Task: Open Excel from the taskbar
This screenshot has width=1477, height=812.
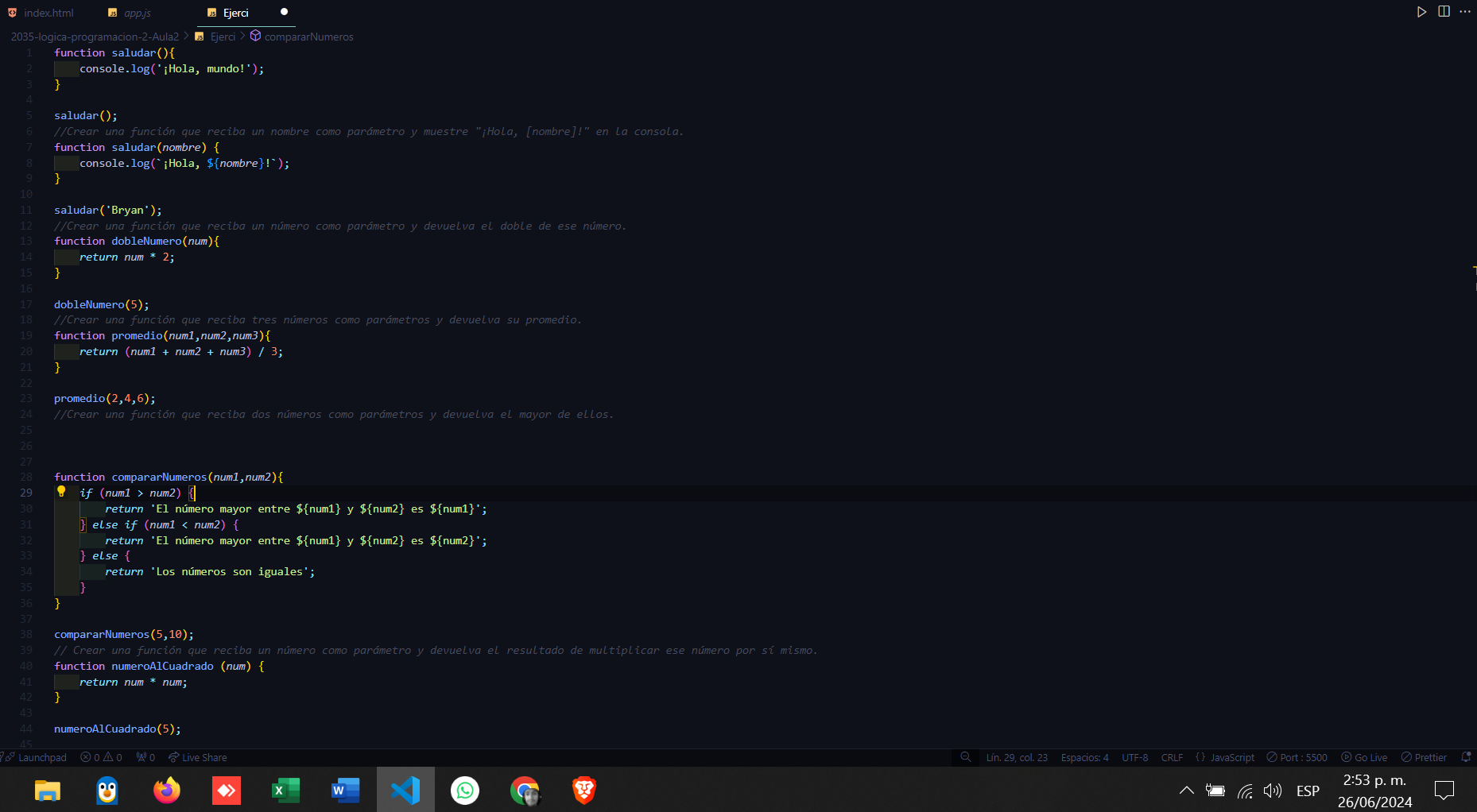Action: click(286, 790)
